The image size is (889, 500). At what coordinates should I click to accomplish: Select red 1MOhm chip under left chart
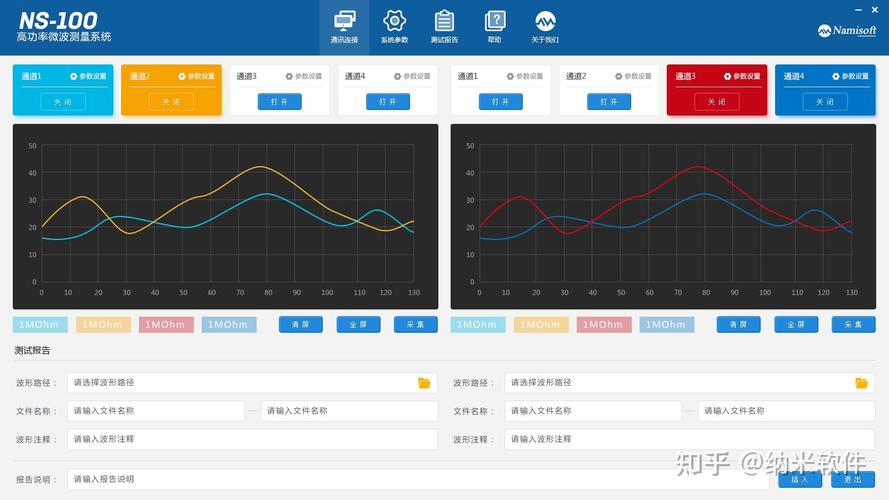click(166, 325)
